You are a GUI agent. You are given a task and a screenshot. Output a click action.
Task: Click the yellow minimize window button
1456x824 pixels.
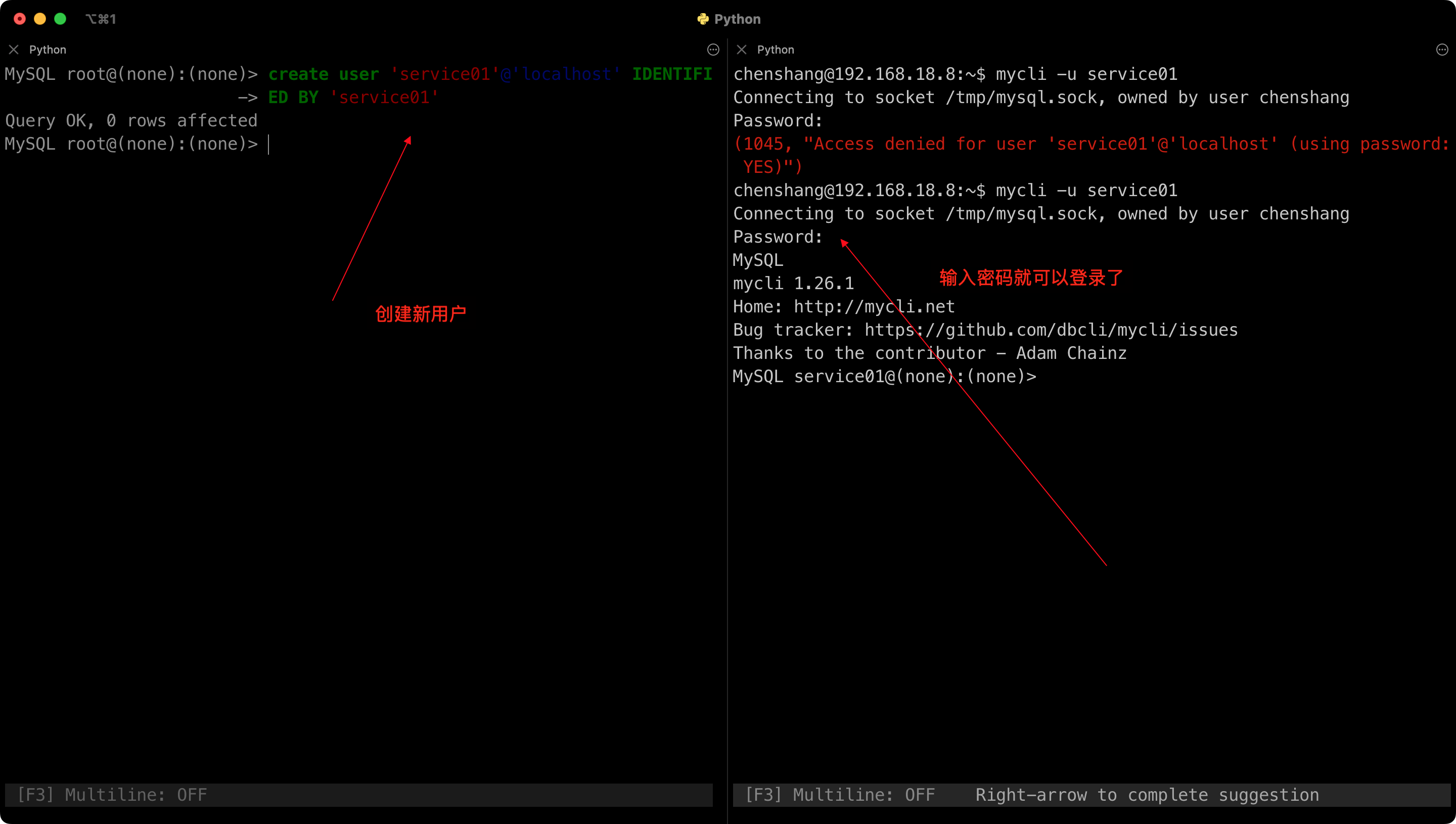click(x=40, y=19)
